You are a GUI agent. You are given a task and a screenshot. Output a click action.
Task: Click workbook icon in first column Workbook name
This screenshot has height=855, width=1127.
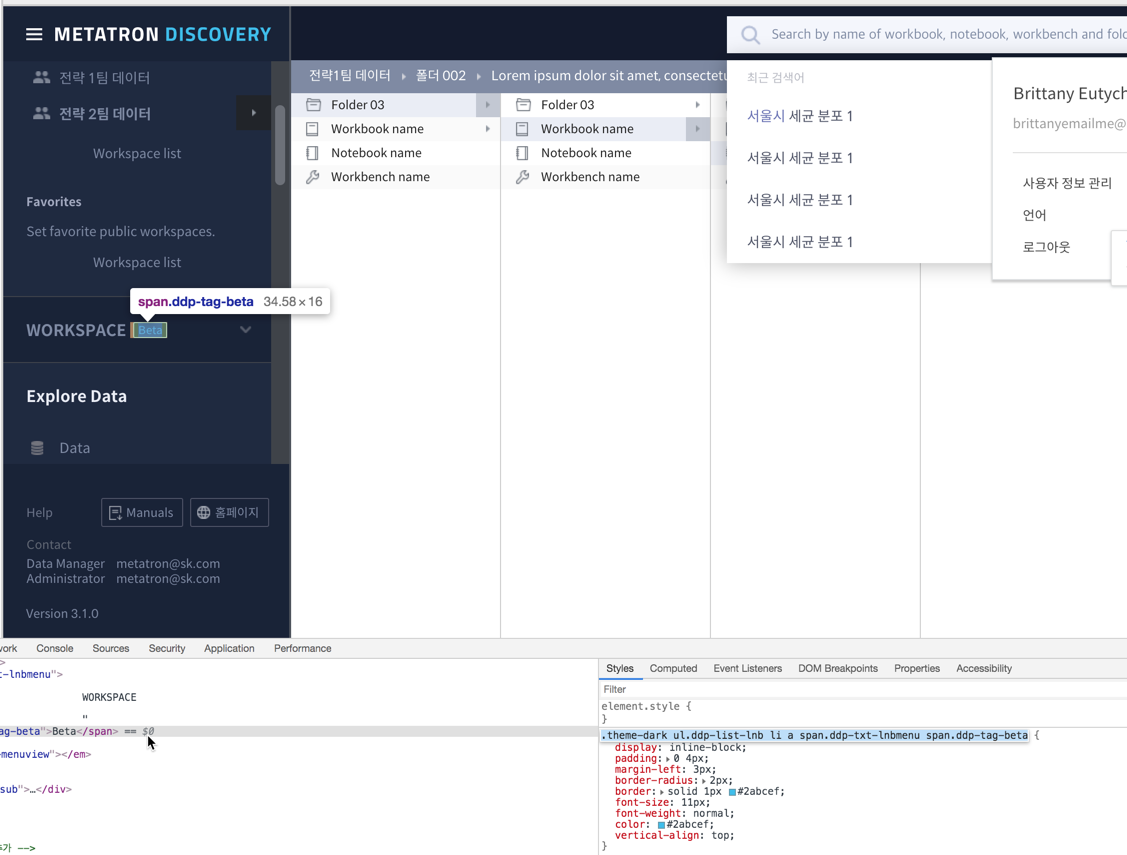[x=312, y=129]
